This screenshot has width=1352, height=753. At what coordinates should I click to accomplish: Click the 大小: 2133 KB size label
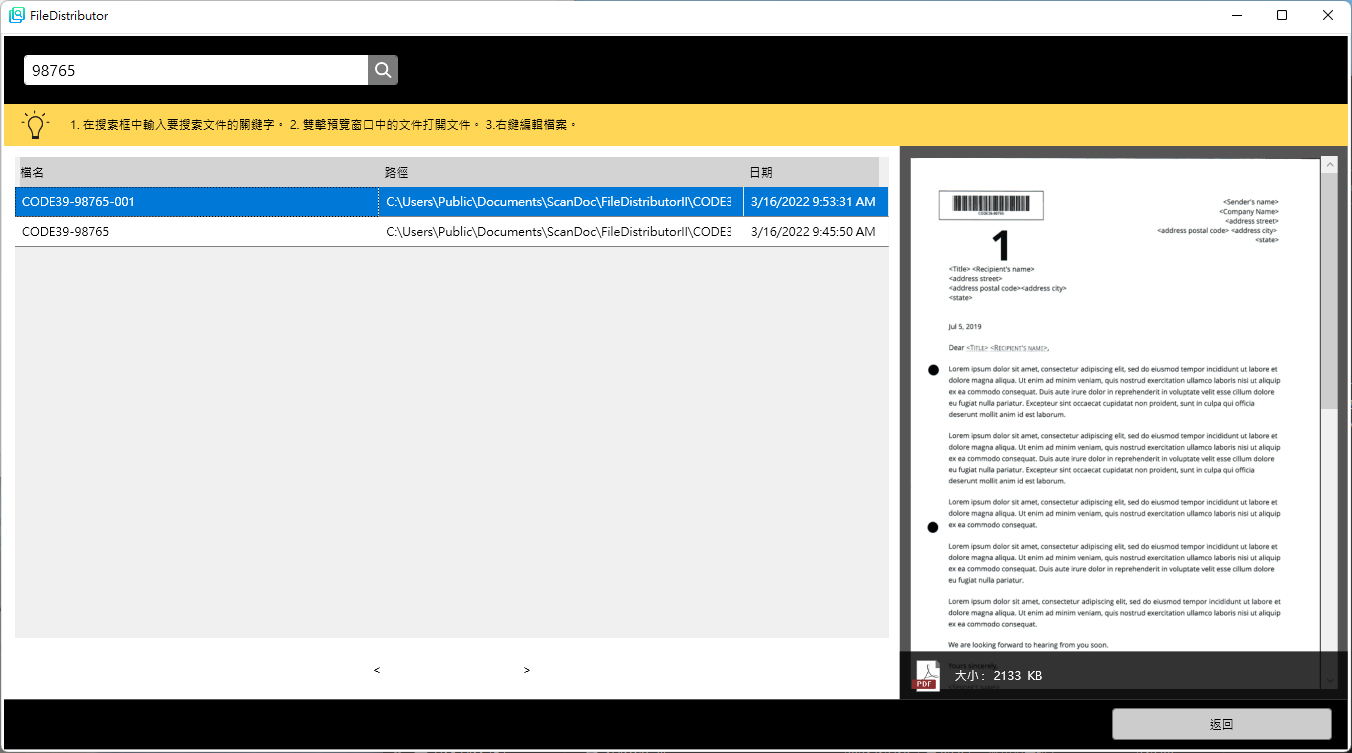point(998,676)
